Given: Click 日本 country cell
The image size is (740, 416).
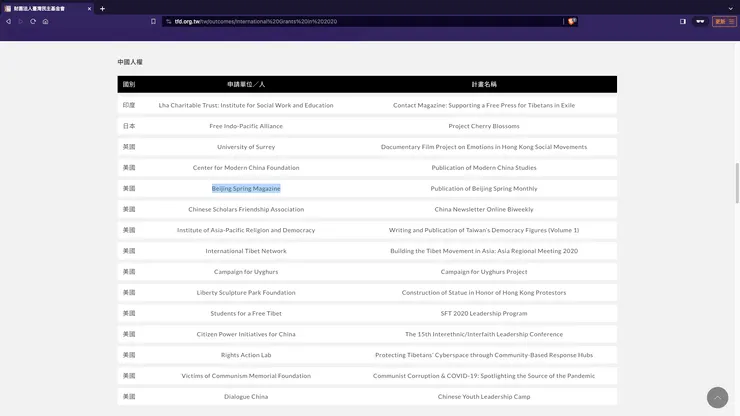Looking at the screenshot, I should 129,126.
